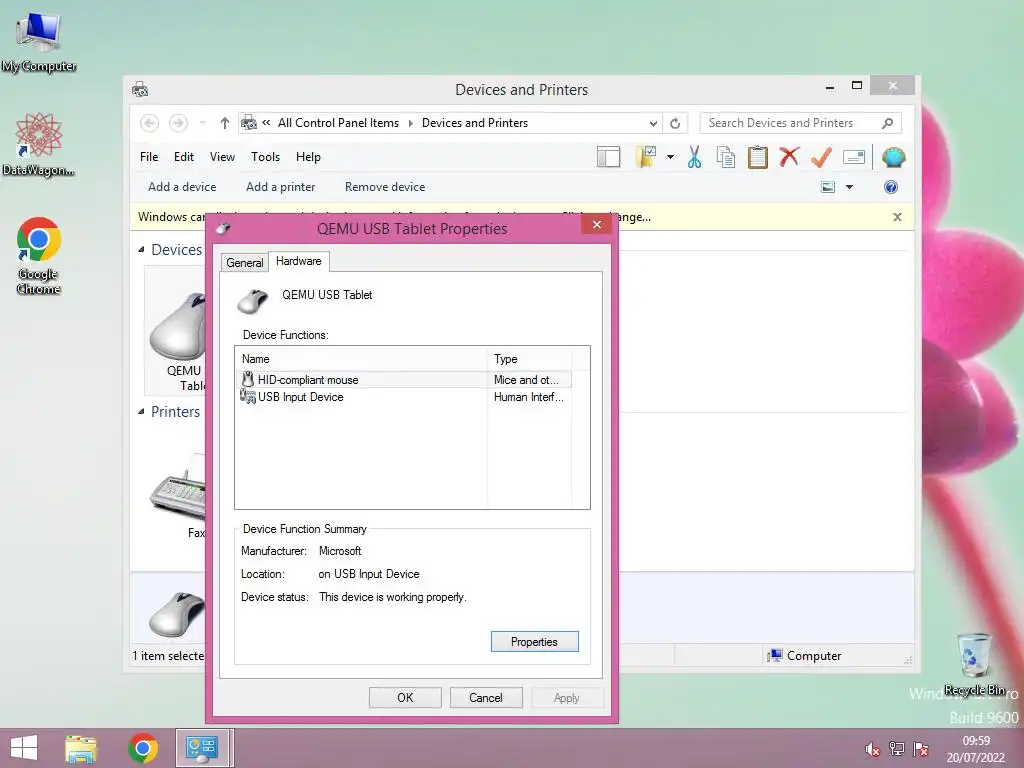The width and height of the screenshot is (1024, 768).
Task: Dismiss the yellow information bar
Action: point(897,217)
